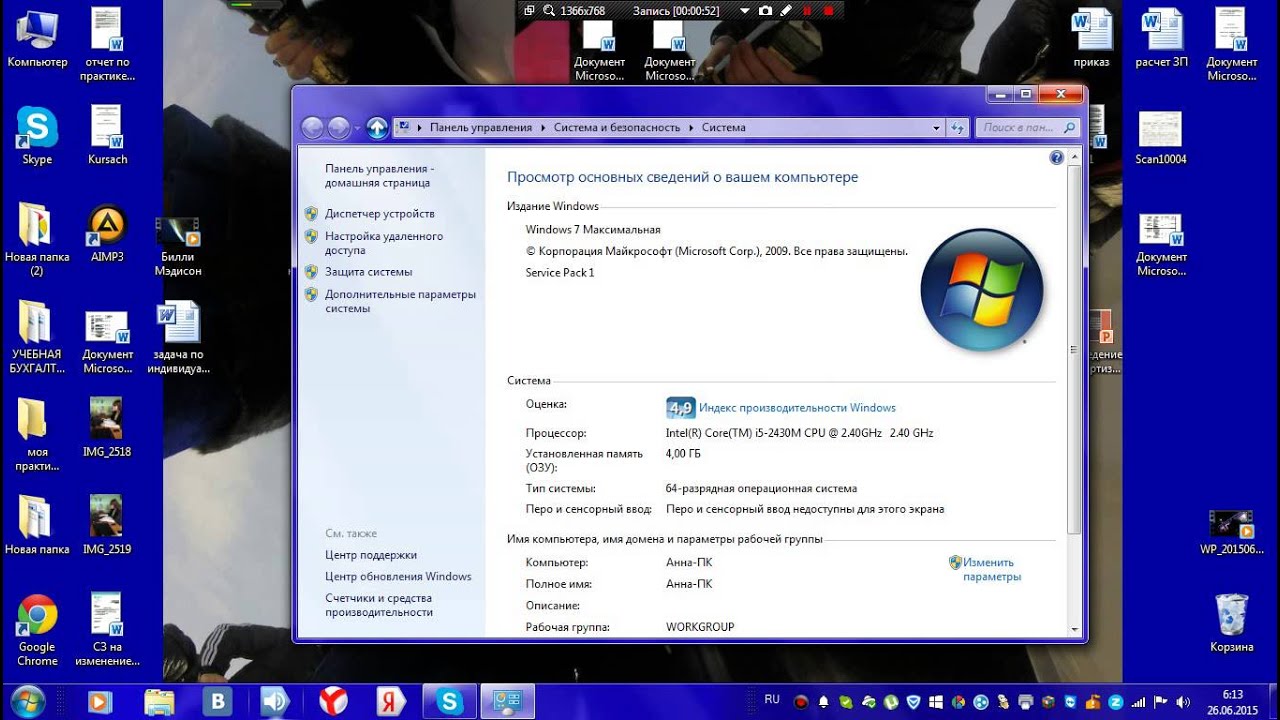Click the 'Изменить параметры' link

[x=990, y=569]
